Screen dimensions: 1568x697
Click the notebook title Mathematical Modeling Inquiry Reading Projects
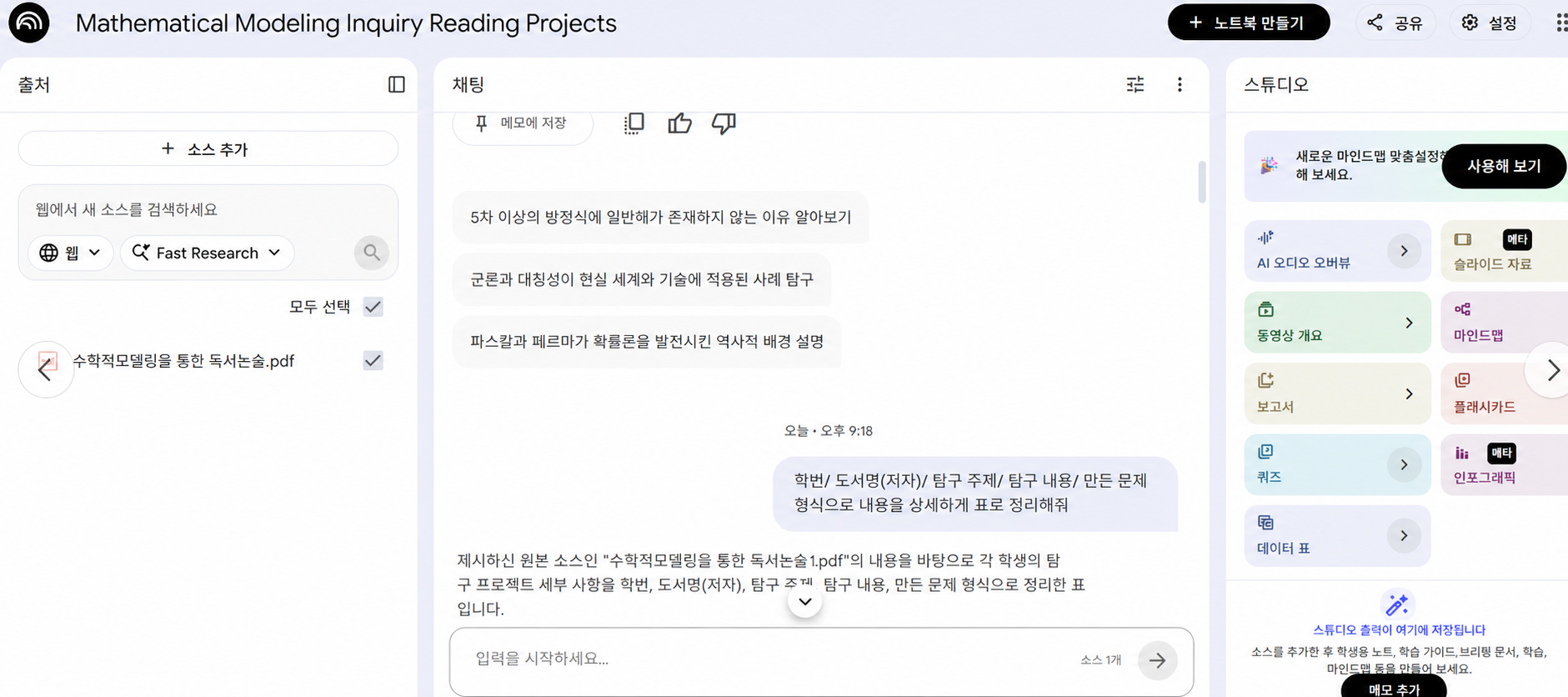click(x=346, y=23)
